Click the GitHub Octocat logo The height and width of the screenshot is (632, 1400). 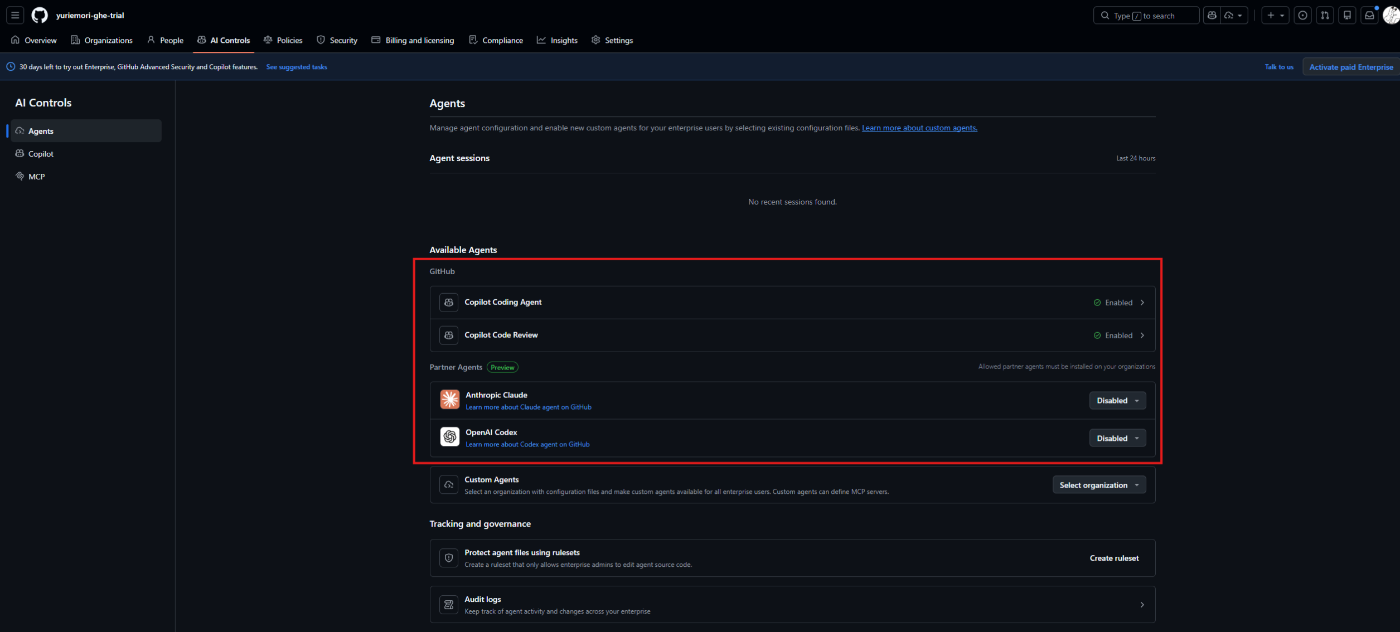click(x=40, y=15)
